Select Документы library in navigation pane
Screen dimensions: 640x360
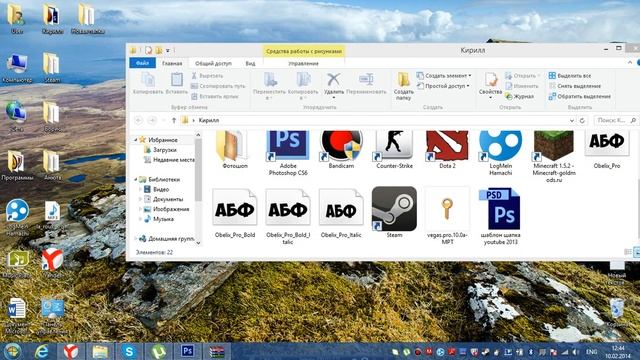(x=163, y=199)
